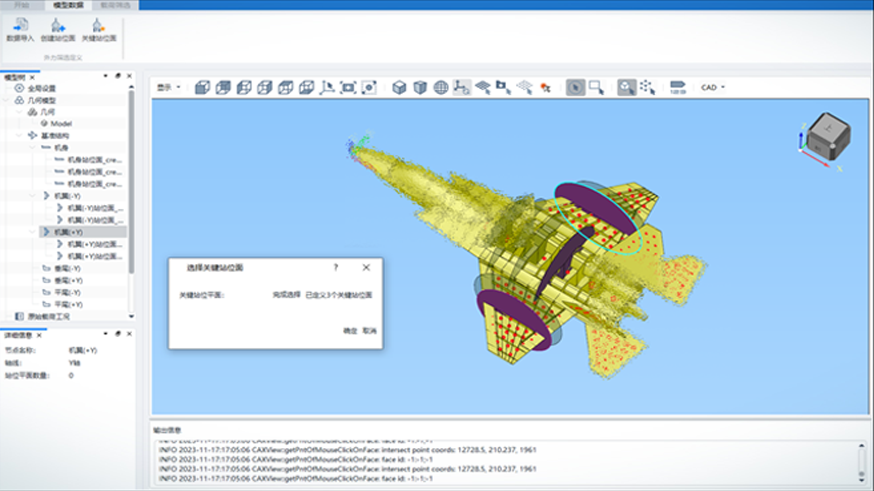Image resolution: width=874 pixels, height=491 pixels.
Task: Open the 显示 display dropdown
Action: click(168, 88)
